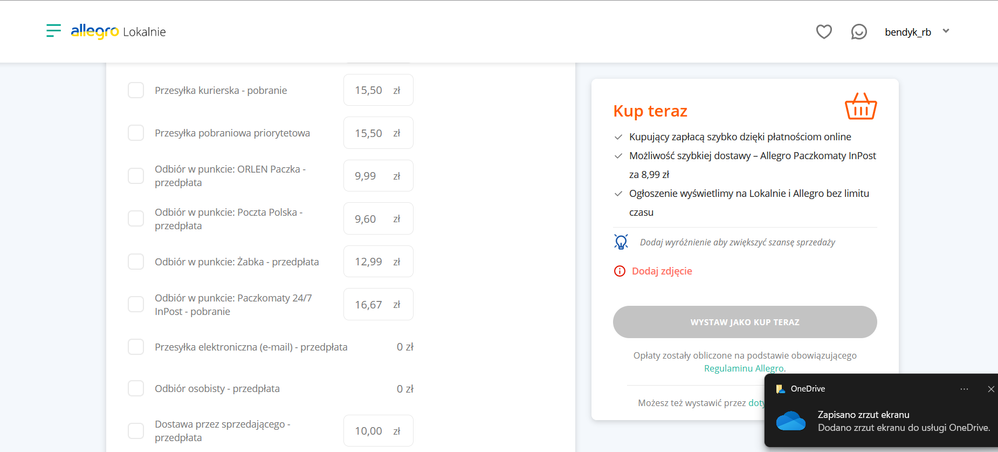998x452 pixels.
Task: Click the Allegro Lokalnie logo
Action: pos(118,31)
